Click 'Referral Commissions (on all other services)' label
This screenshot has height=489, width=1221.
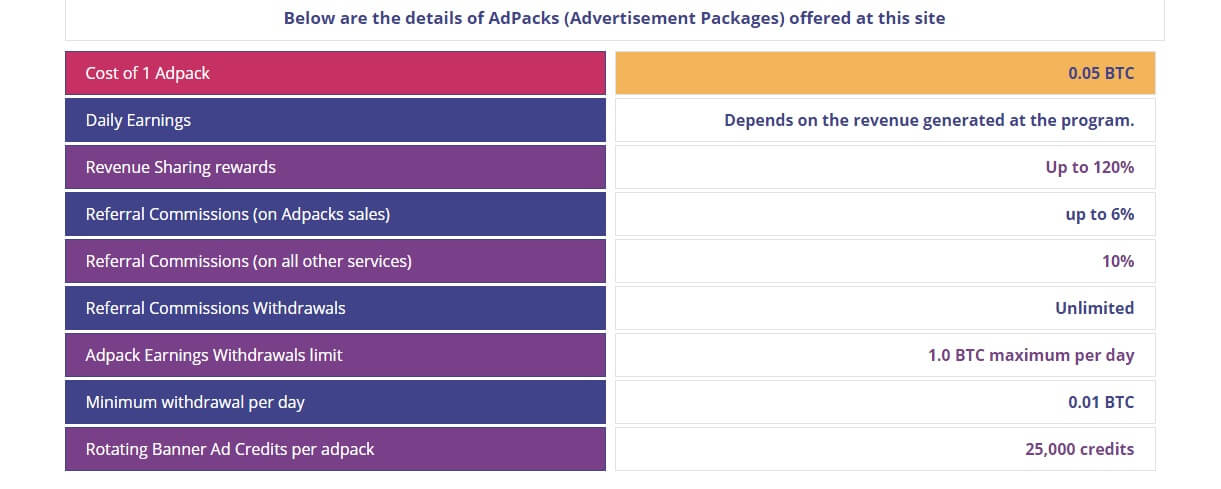click(x=249, y=261)
